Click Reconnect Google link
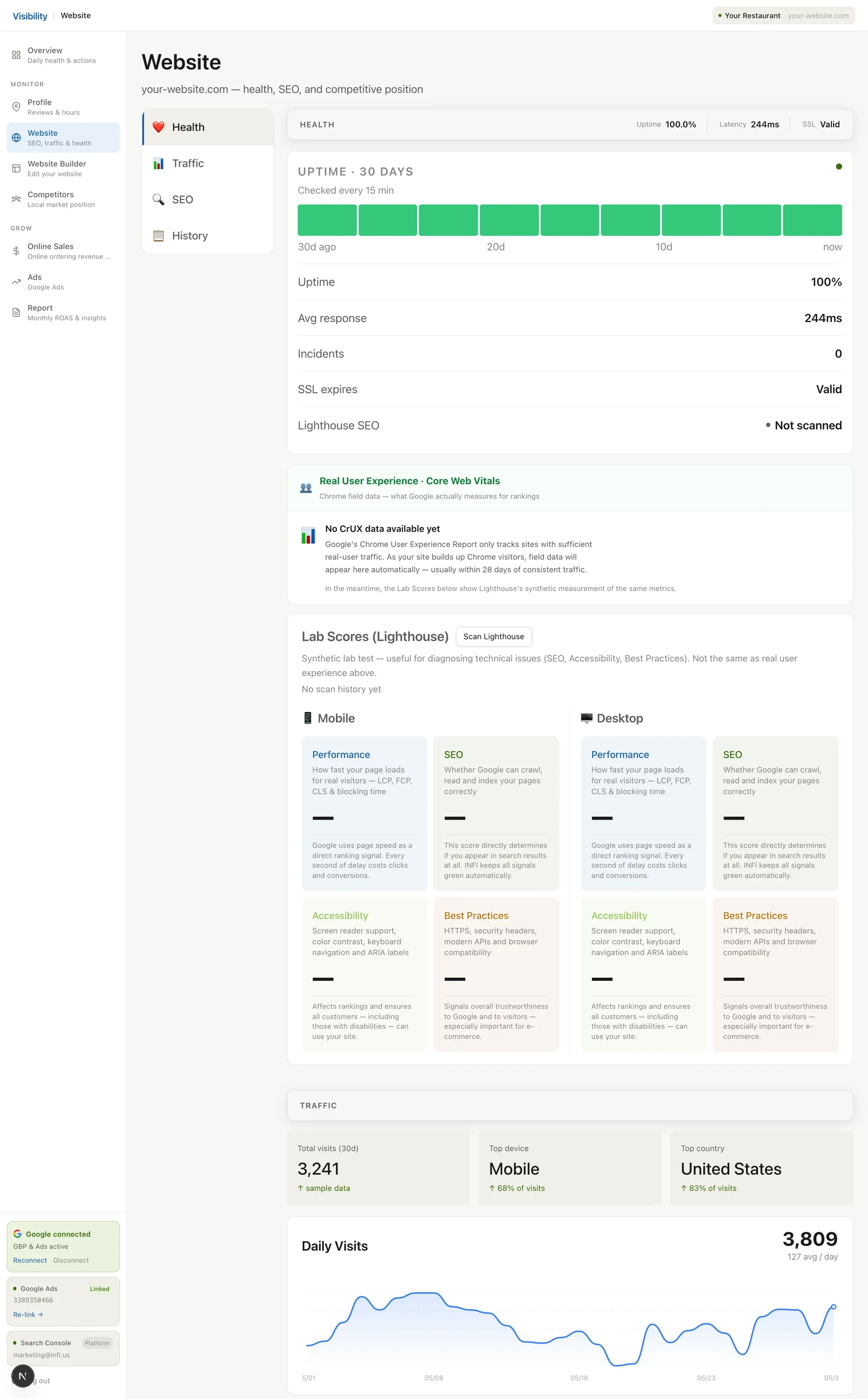 pos(30,1260)
